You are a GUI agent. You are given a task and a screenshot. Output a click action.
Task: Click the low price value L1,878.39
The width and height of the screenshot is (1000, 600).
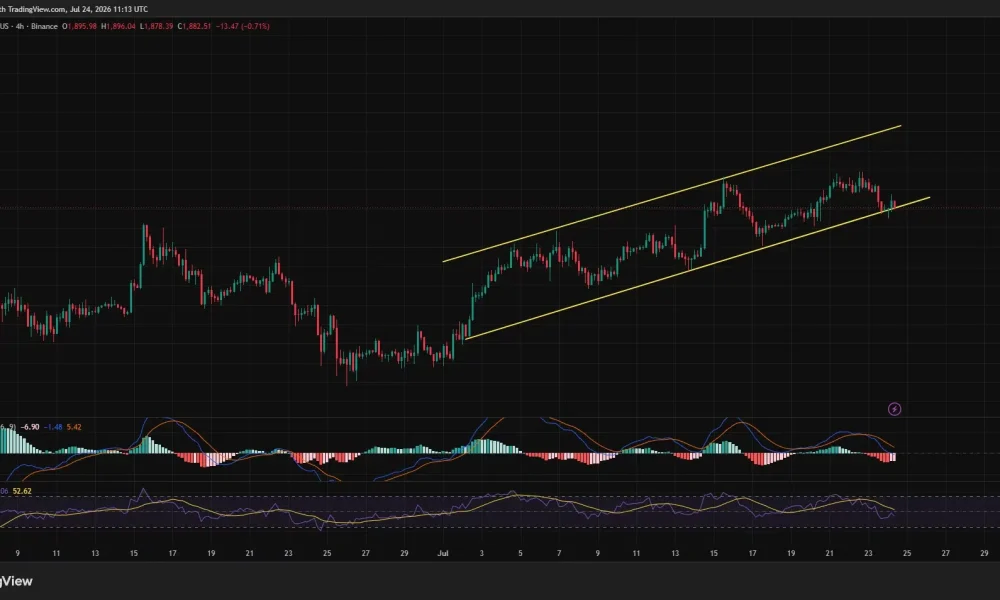click(156, 26)
